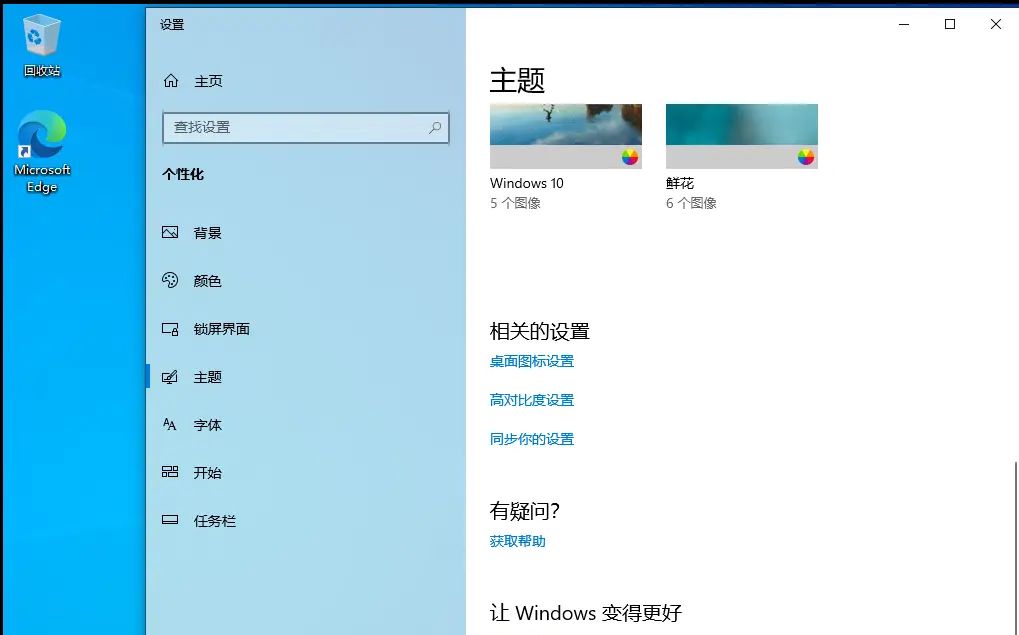1019x635 pixels.
Task: Click the 个性化 section label
Action: [183, 174]
